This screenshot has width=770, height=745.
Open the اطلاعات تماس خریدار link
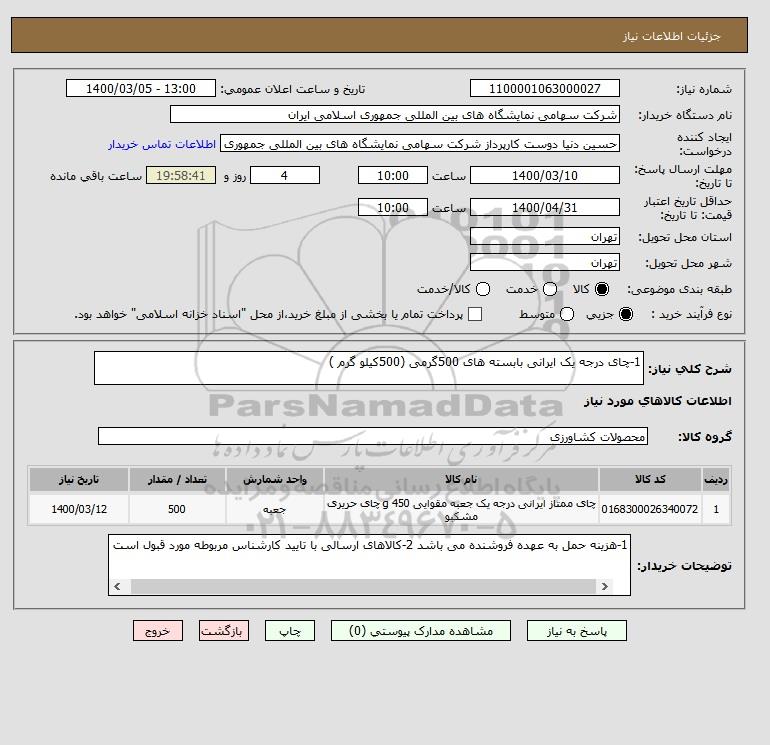click(x=162, y=144)
